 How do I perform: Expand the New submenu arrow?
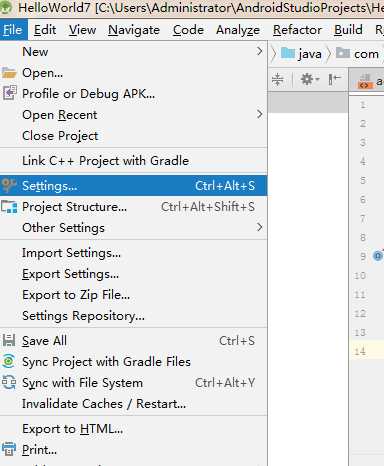(x=260, y=51)
